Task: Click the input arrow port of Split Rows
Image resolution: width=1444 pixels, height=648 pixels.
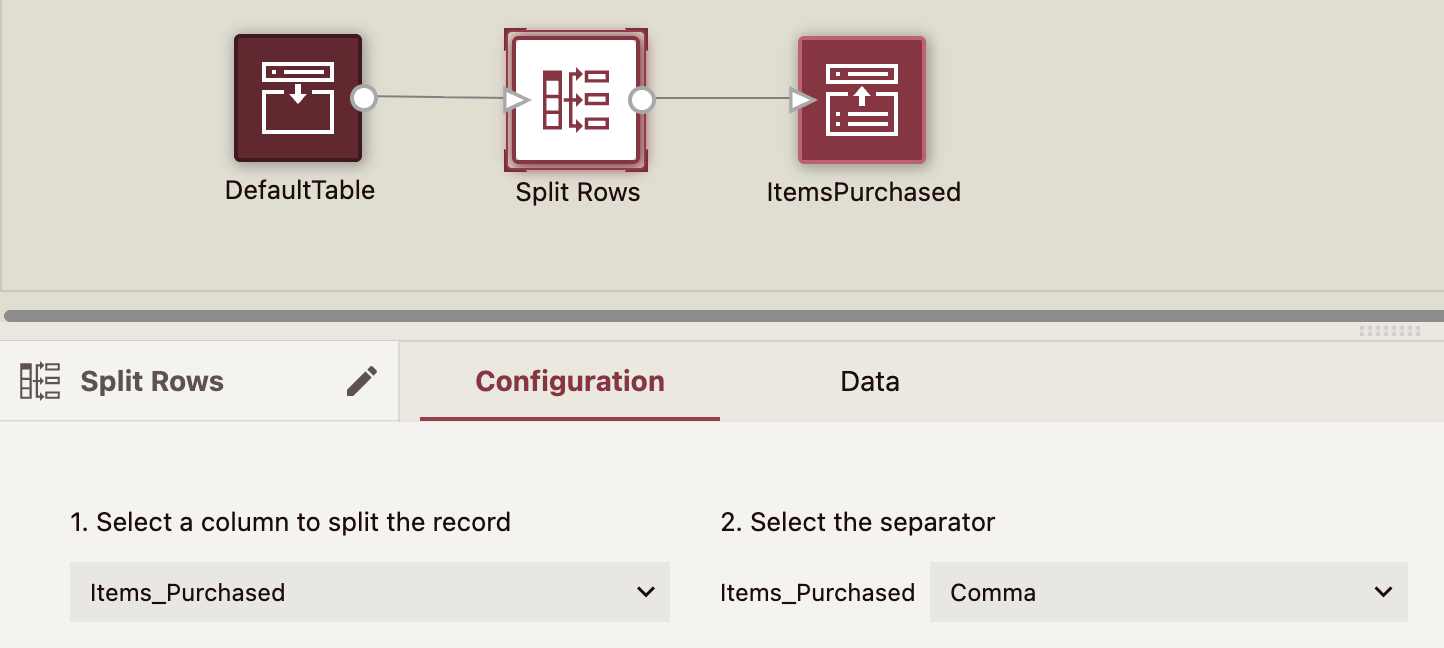Action: [x=516, y=99]
